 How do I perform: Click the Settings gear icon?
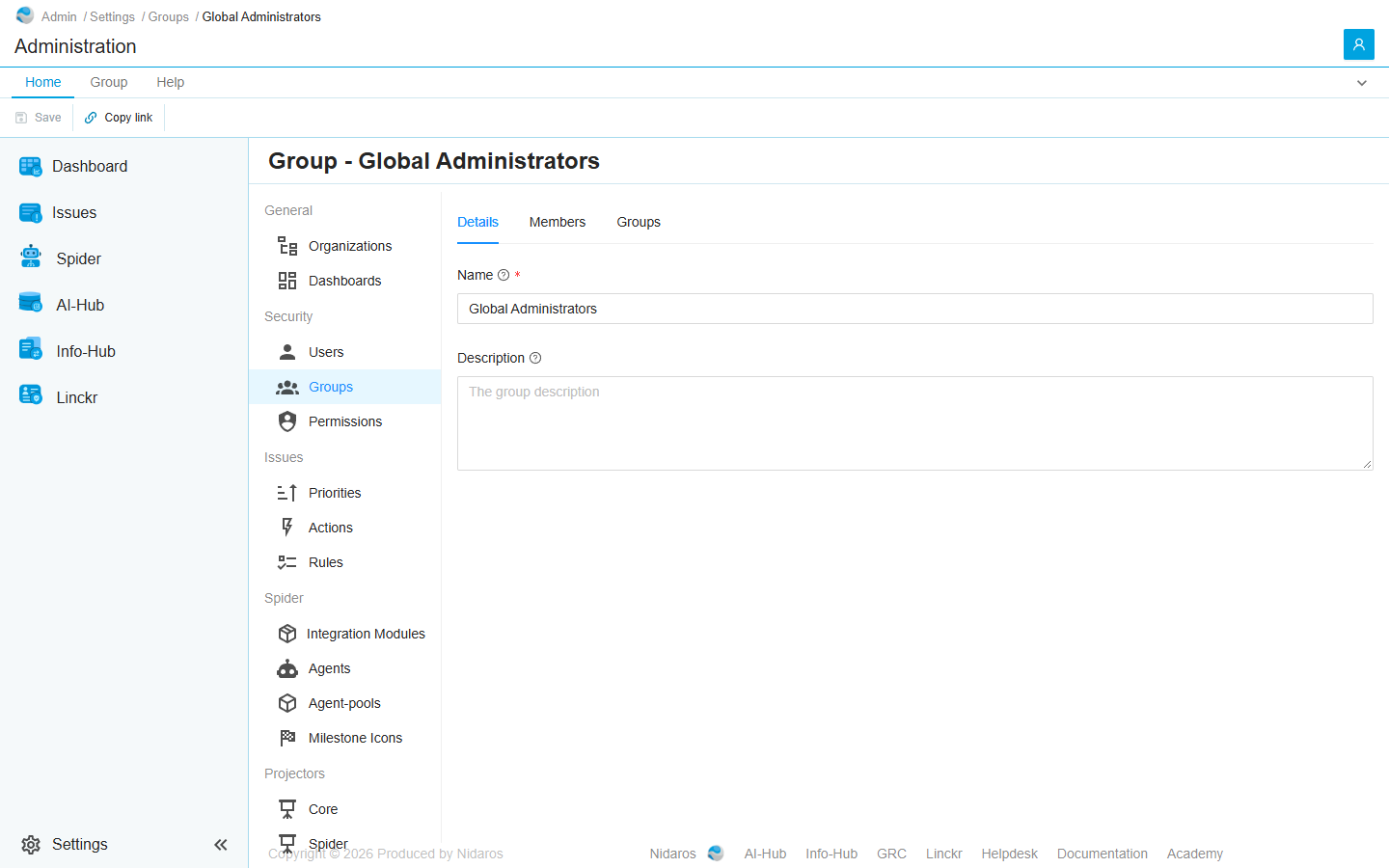click(31, 845)
